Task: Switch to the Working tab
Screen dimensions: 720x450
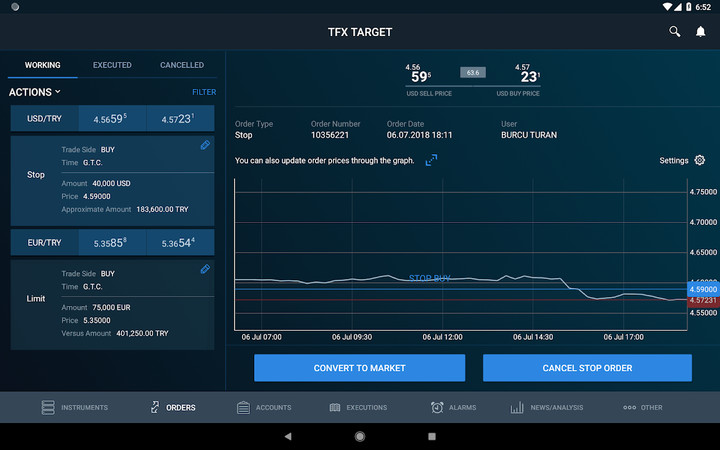Action: pos(42,65)
